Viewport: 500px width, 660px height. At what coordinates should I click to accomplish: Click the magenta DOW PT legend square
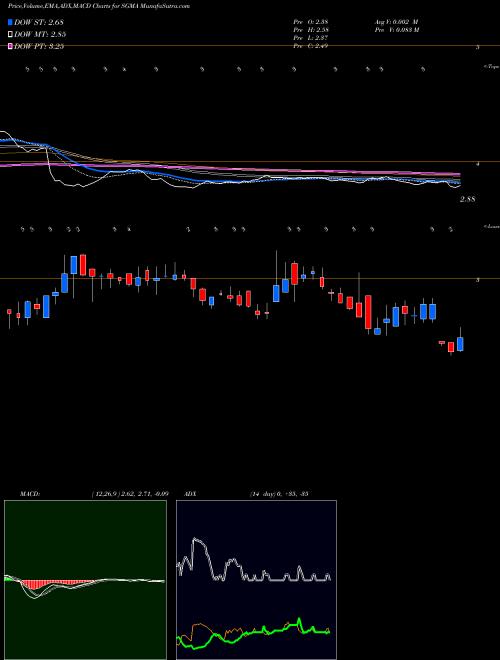pos(10,46)
